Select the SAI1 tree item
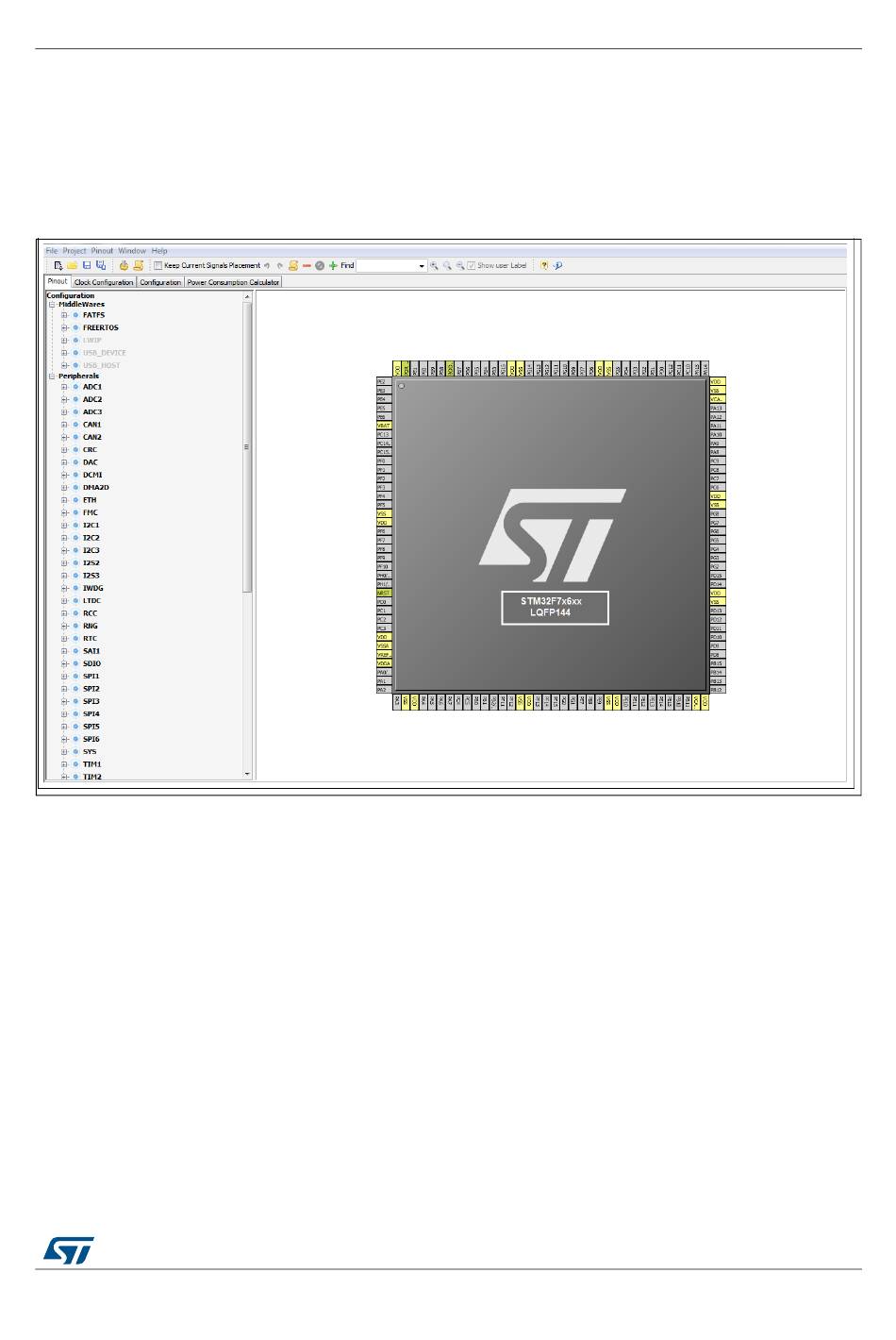 coord(91,651)
